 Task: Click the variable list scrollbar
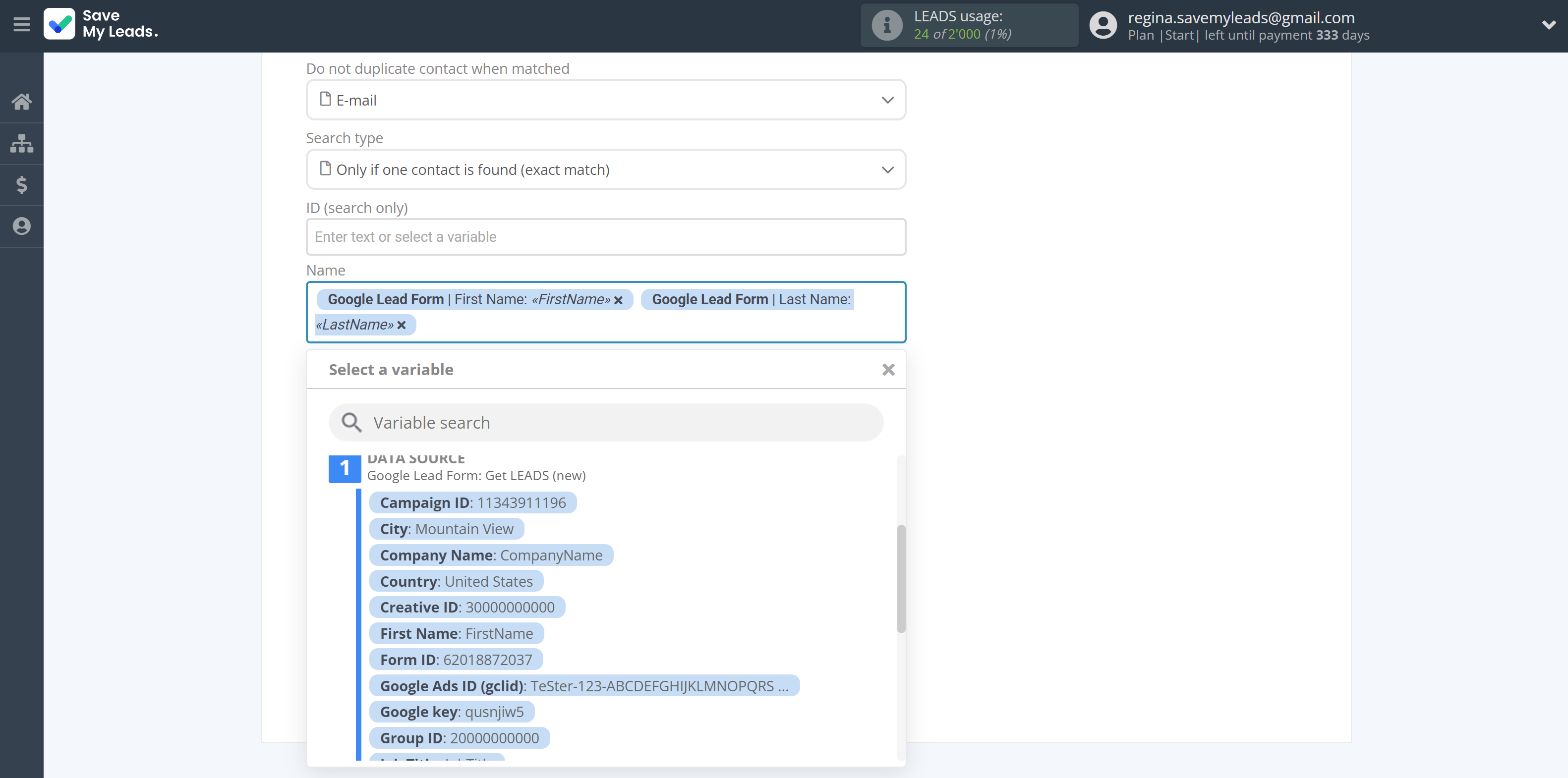coord(901,578)
